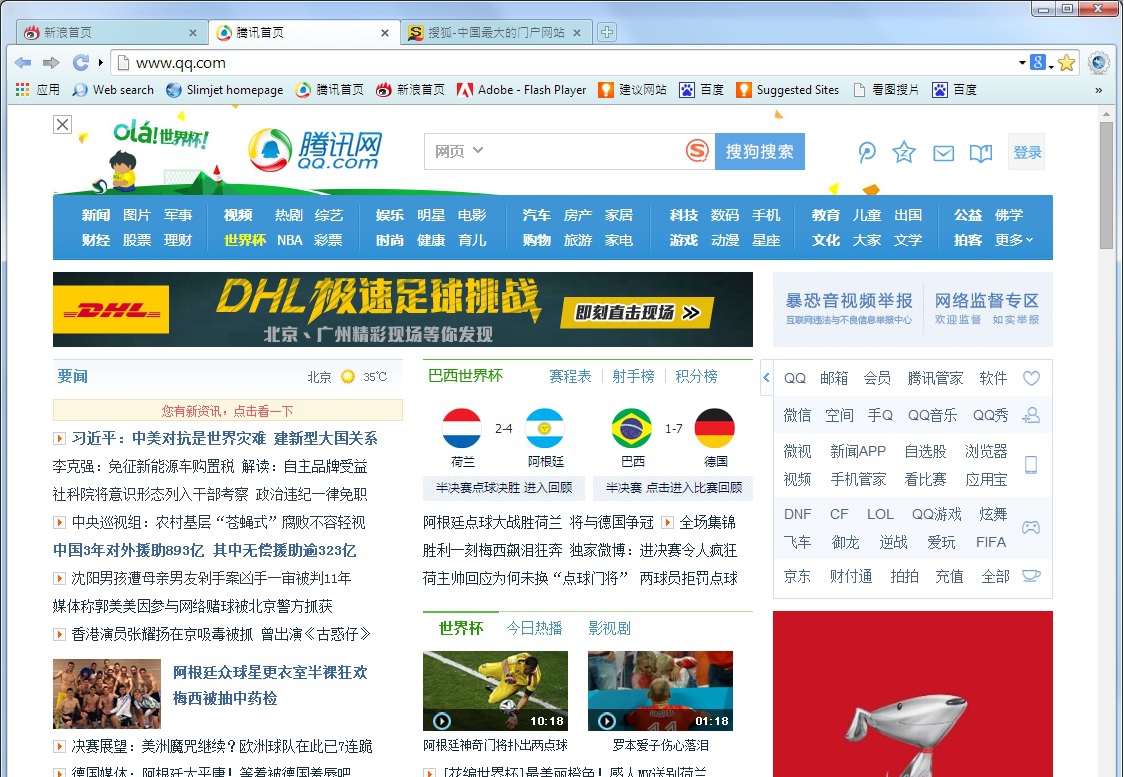1124x777 pixels.
Task: Expand 更多 in the navigation bar
Action: pyautogui.click(x=1014, y=240)
